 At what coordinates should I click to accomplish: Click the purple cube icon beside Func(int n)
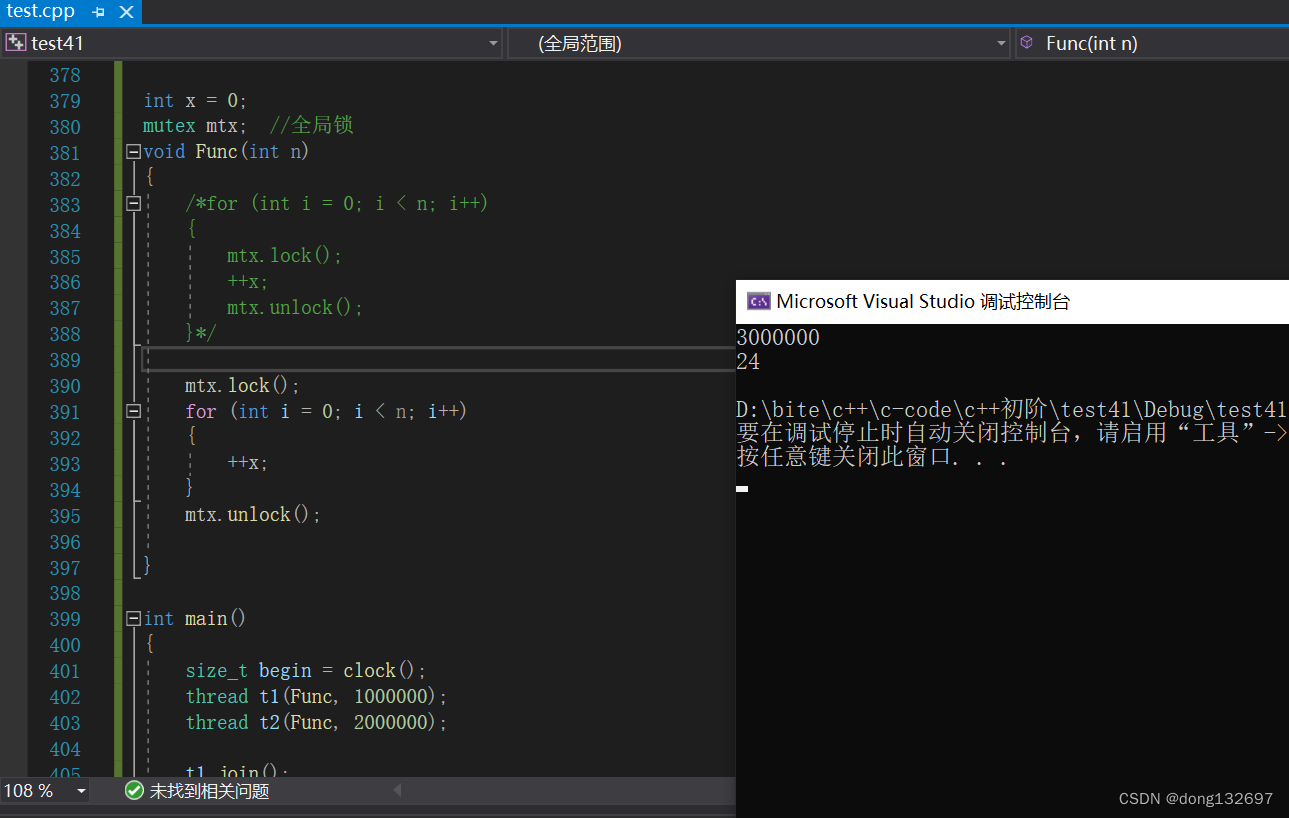point(1026,43)
